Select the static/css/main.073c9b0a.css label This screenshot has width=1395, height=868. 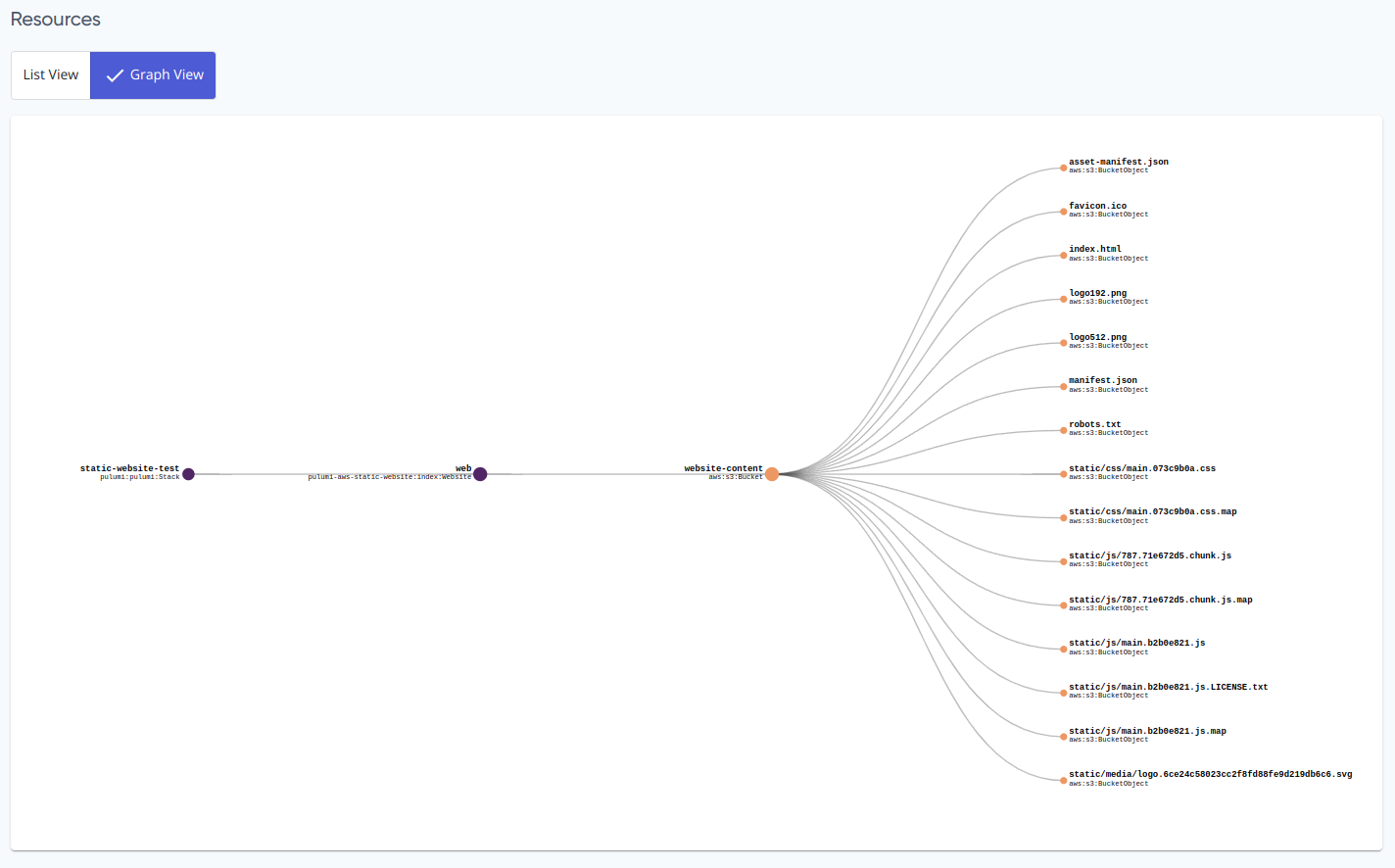click(x=1141, y=468)
